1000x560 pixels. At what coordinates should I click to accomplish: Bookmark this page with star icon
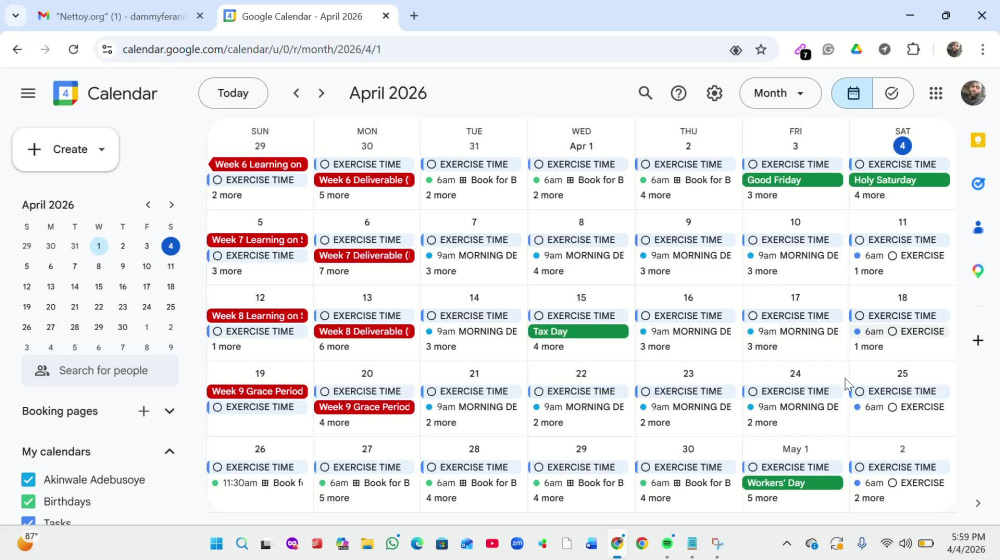coord(761,50)
